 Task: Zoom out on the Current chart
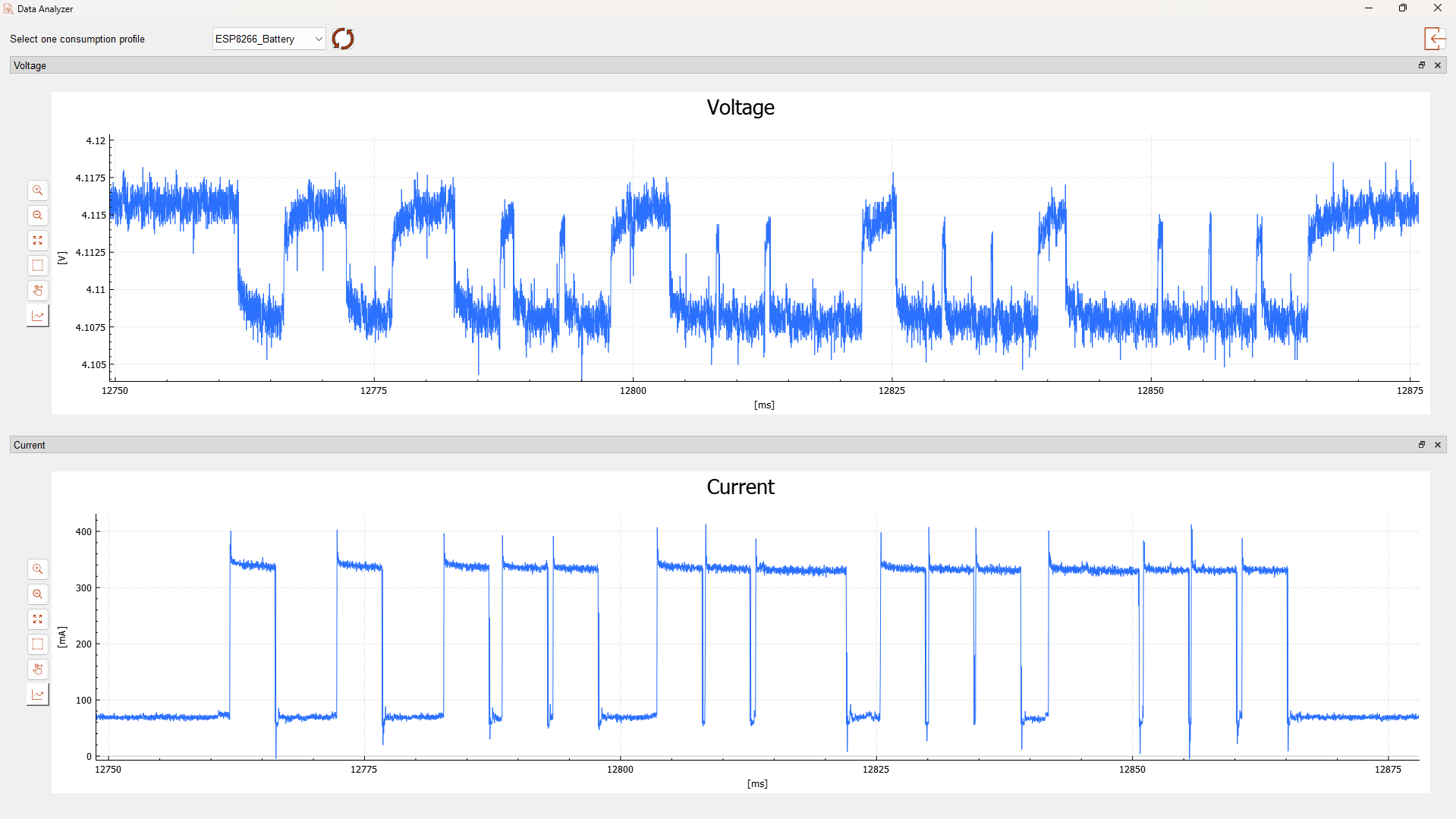click(37, 594)
